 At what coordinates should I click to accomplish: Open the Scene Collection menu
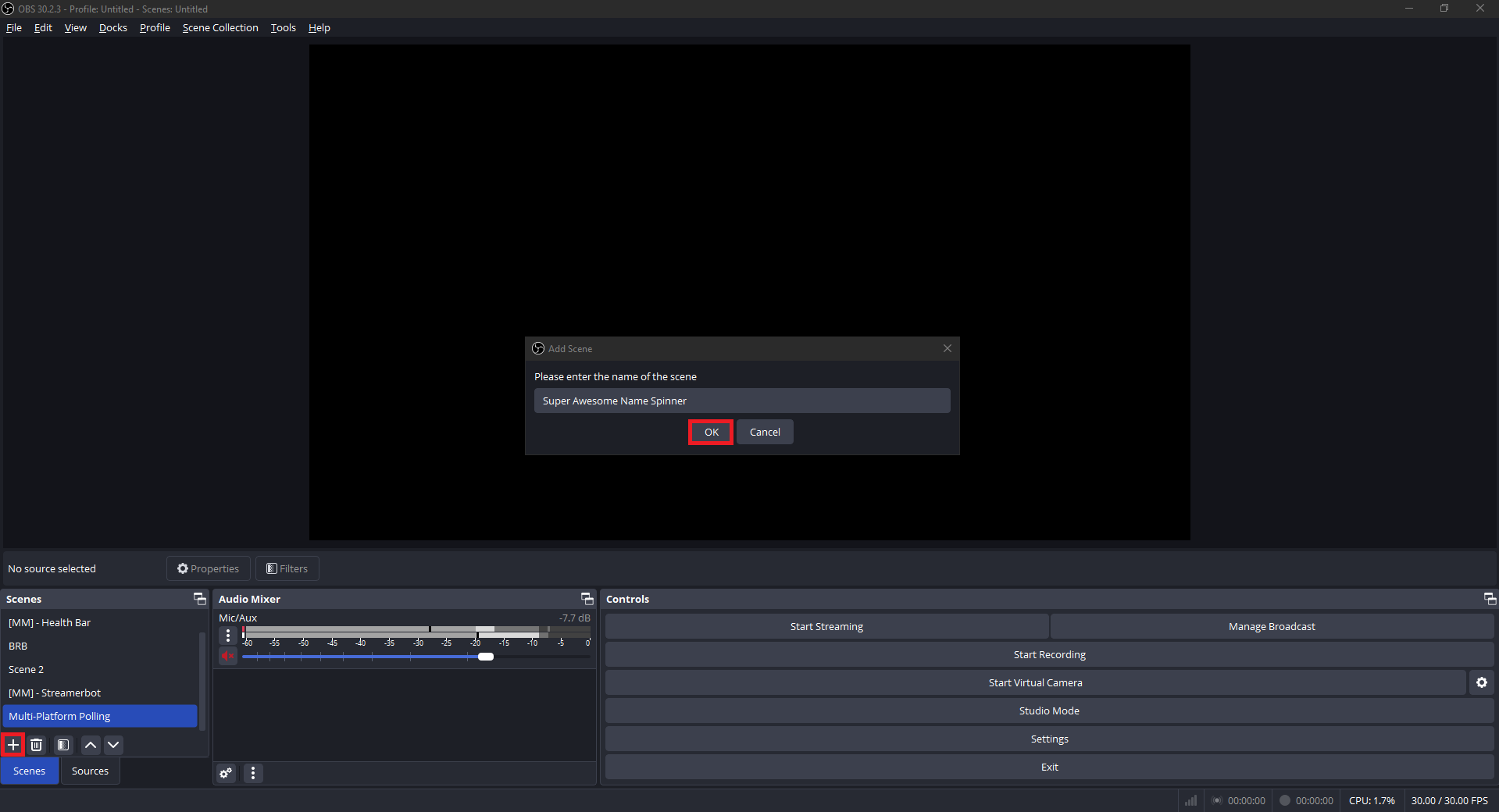pos(220,27)
